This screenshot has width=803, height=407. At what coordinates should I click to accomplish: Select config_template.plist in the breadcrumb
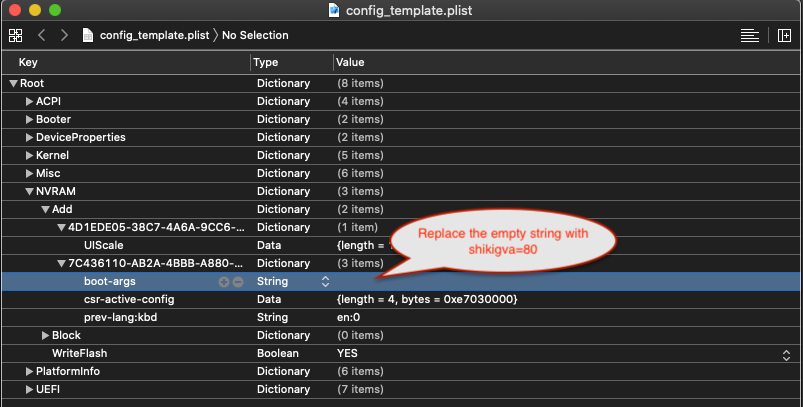click(155, 35)
